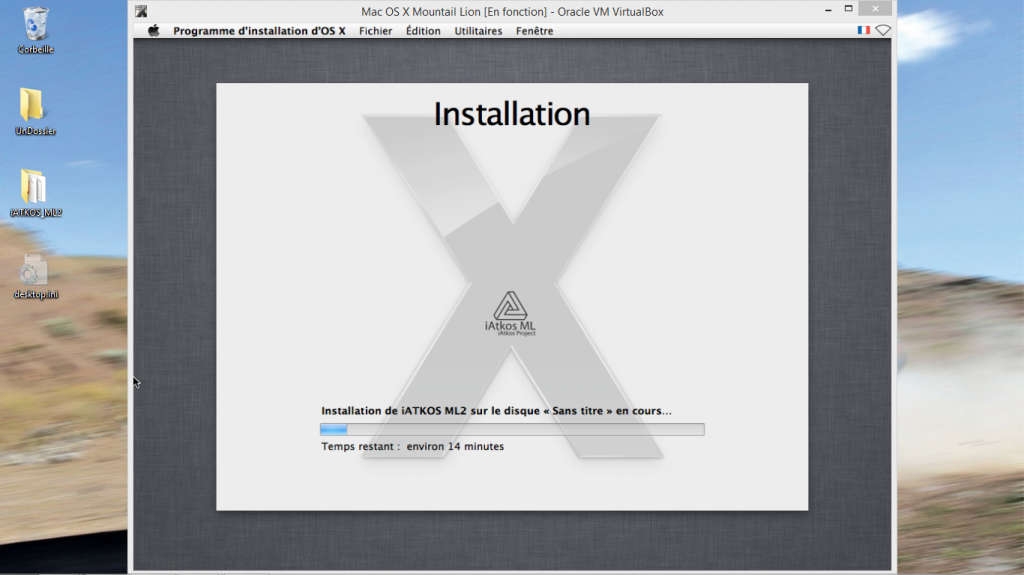
Task: Open the Programme d'installation d'OS X menu
Action: pyautogui.click(x=259, y=31)
